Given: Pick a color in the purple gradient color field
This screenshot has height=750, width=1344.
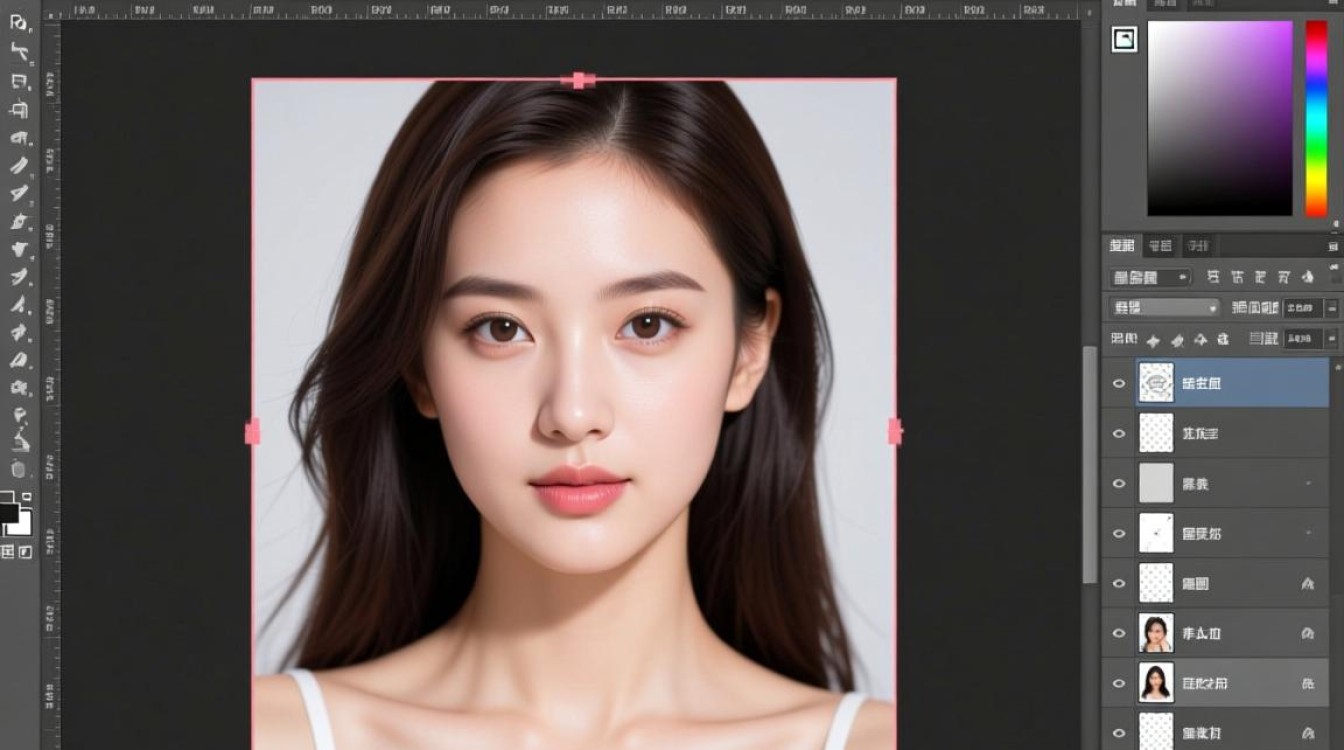Looking at the screenshot, I should coord(1219,118).
